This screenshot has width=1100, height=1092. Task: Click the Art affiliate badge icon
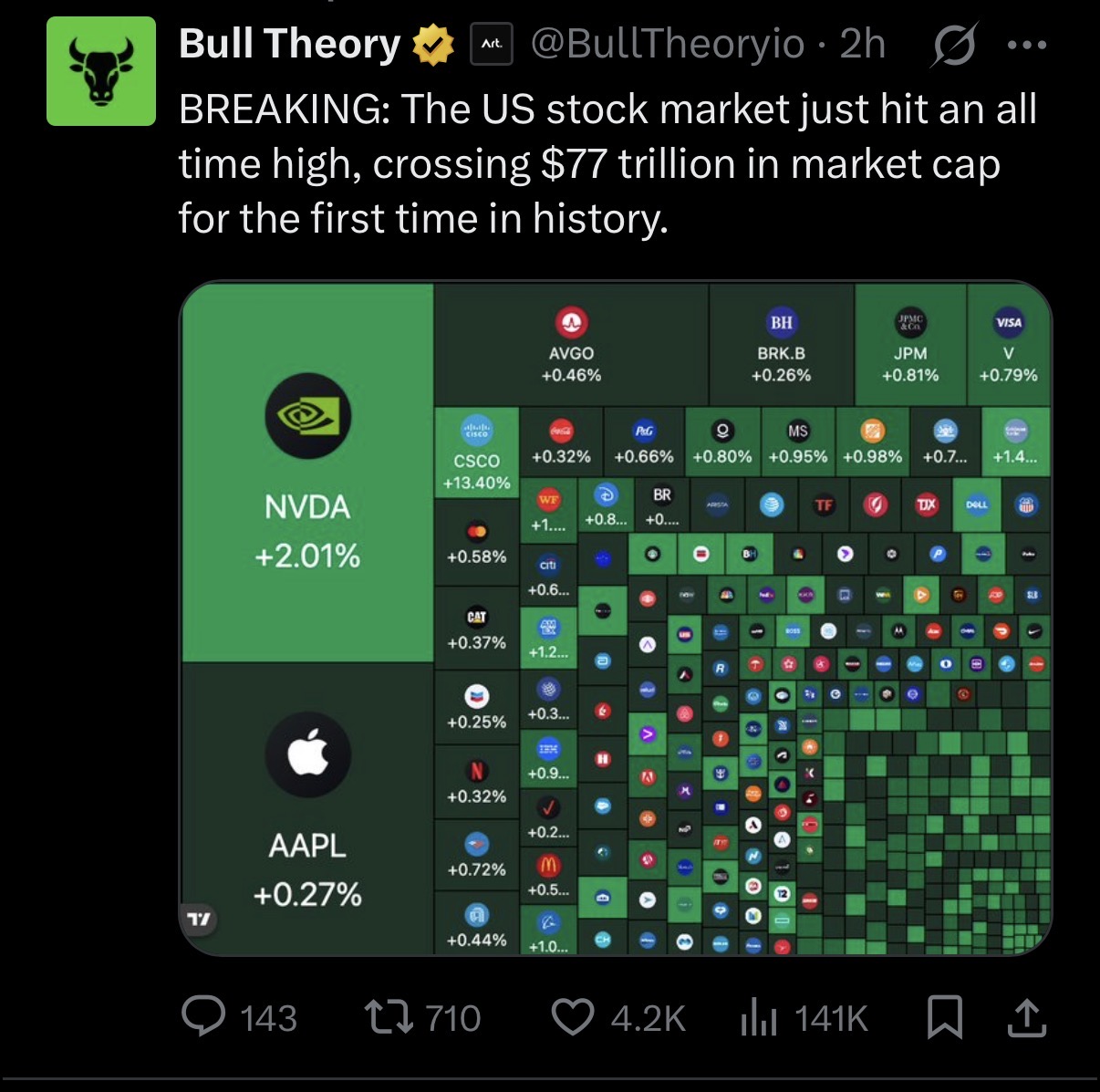493,44
